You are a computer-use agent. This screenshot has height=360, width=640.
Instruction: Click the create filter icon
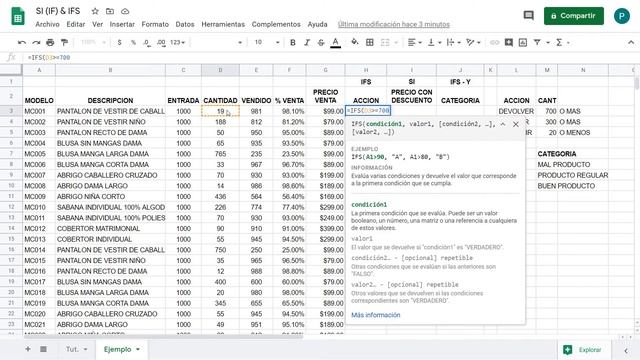point(538,42)
